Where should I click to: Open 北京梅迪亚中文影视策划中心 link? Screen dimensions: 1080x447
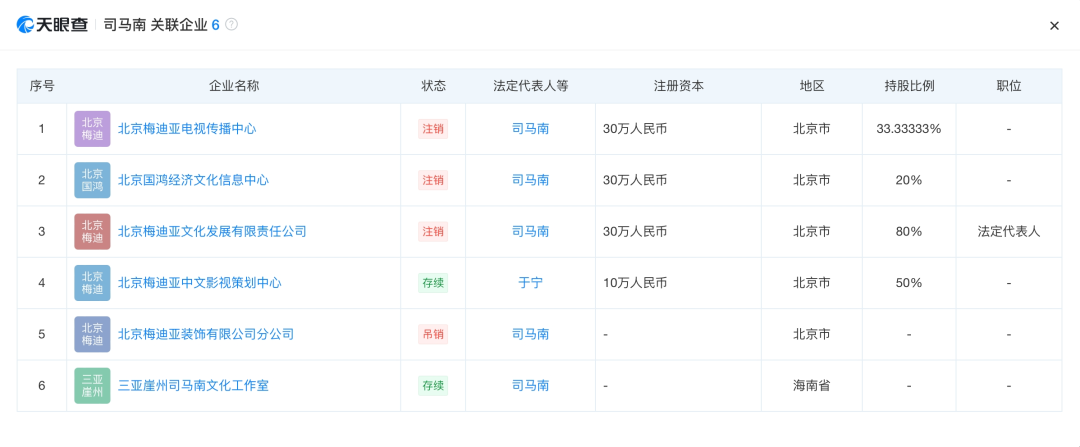[x=200, y=283]
